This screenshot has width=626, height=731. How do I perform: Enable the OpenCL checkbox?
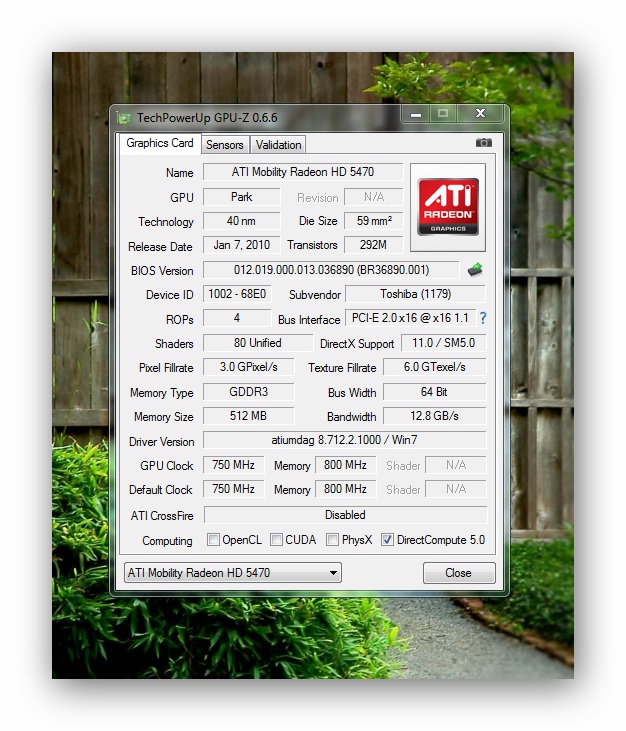[213, 540]
